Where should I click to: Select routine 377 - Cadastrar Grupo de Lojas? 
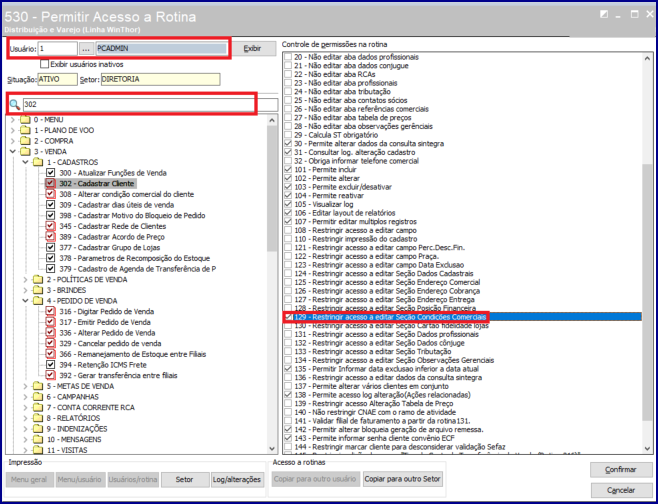pyautogui.click(x=109, y=248)
